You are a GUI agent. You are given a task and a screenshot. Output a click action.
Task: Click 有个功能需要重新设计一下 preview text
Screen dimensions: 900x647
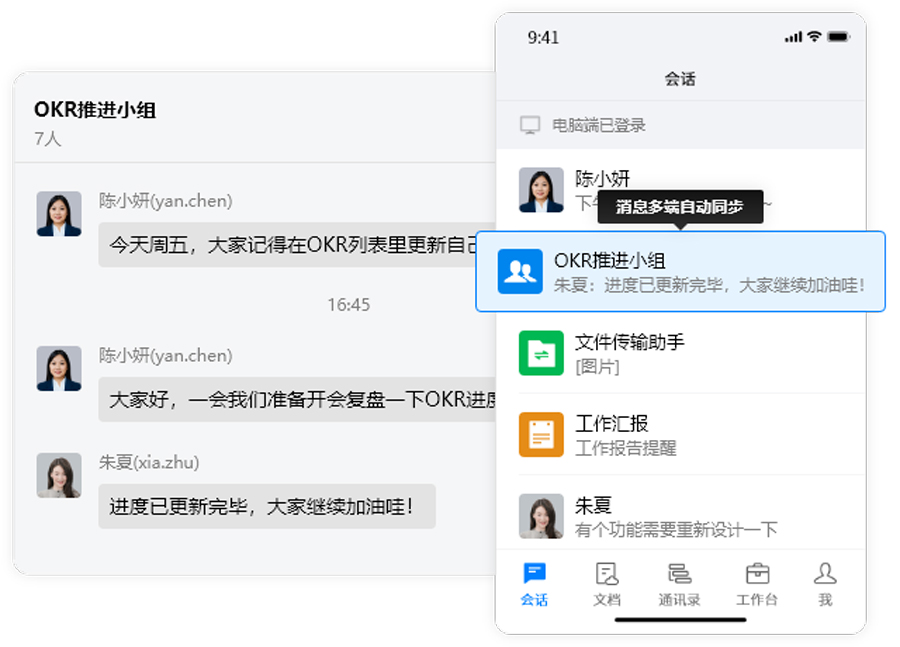[676, 529]
